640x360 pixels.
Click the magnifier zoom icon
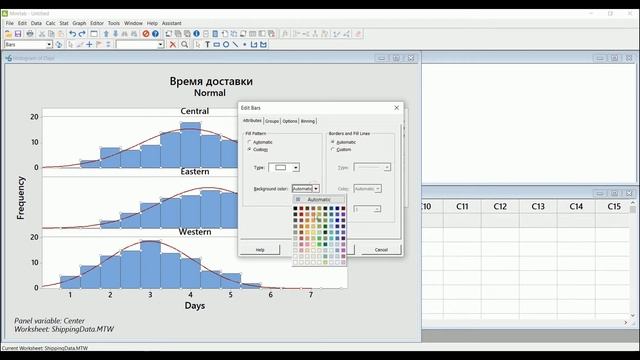pos(184,44)
